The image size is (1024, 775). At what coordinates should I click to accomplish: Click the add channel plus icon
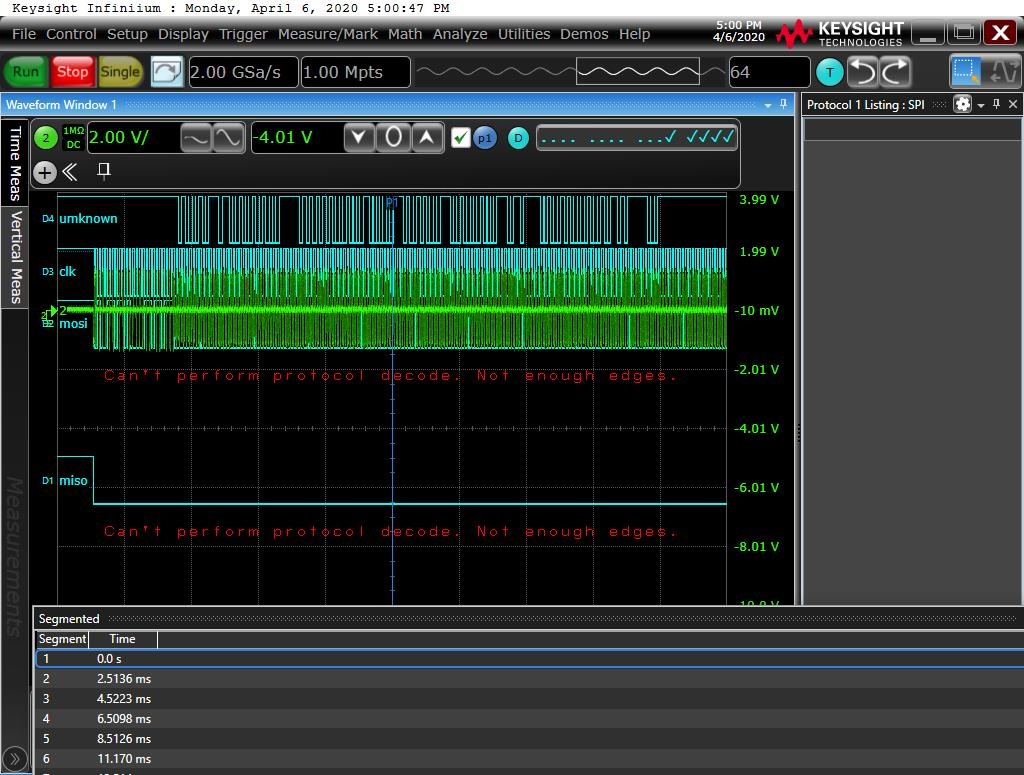click(45, 172)
